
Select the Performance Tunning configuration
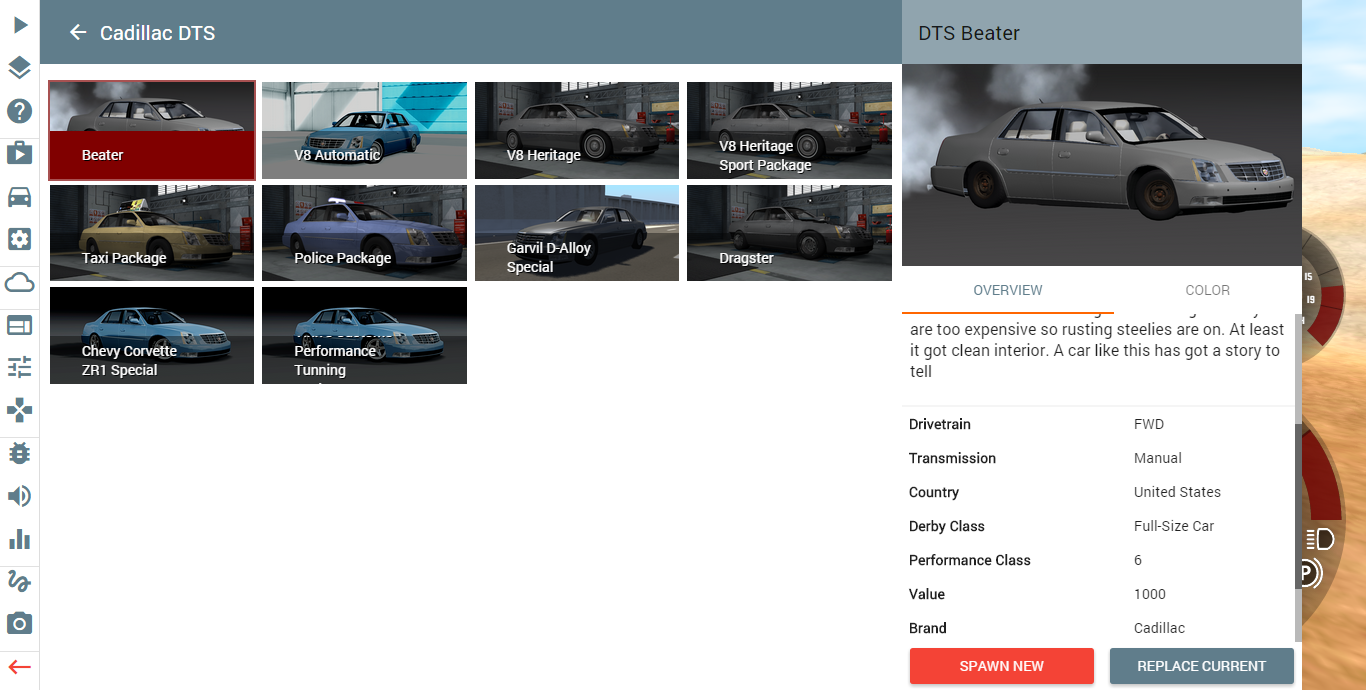364,335
